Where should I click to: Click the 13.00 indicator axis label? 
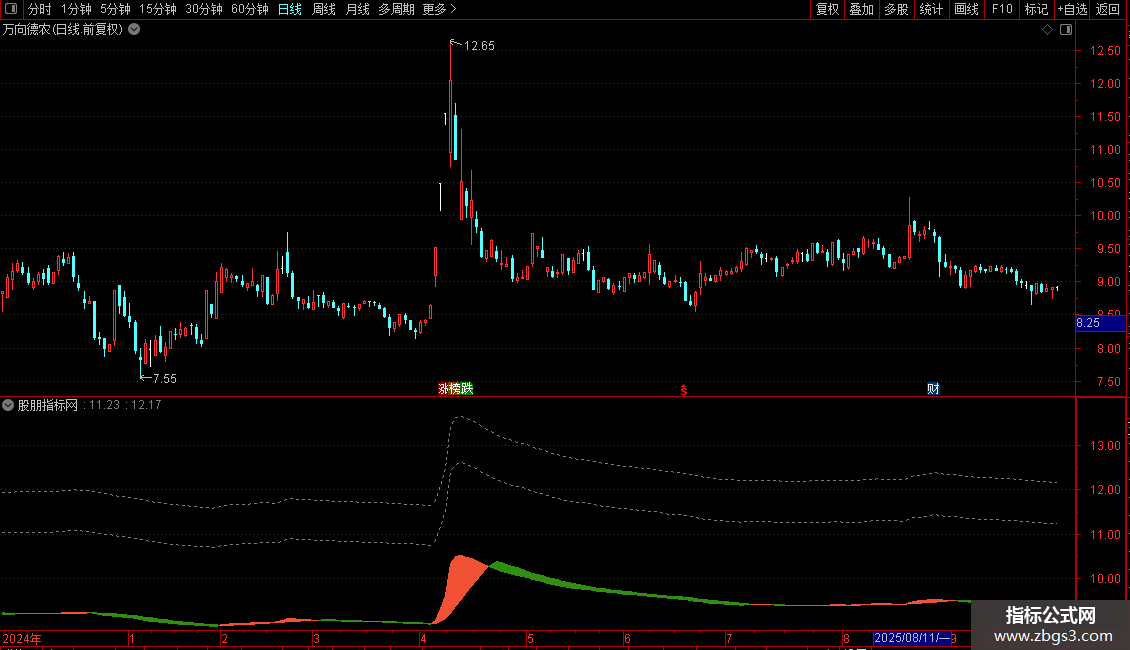click(1105, 446)
